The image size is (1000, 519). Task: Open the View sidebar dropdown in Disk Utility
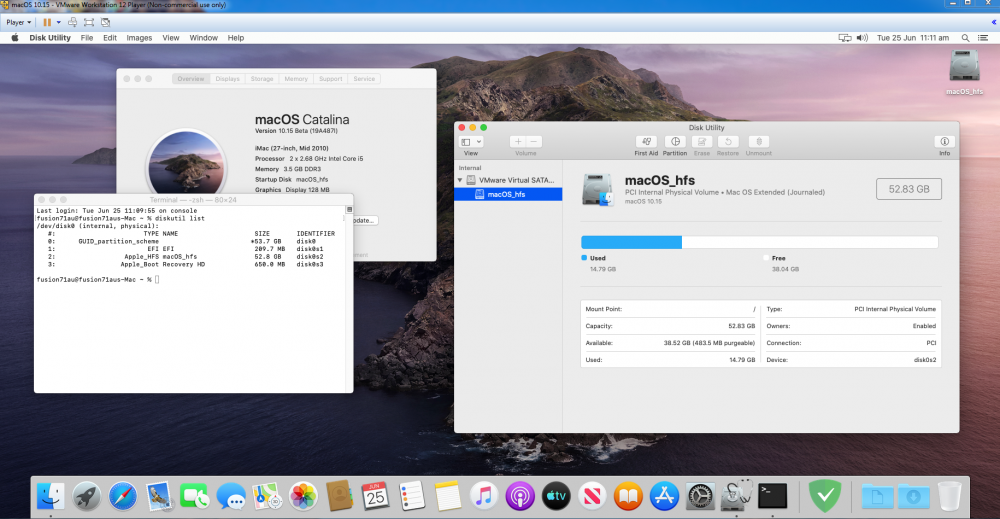[471, 142]
